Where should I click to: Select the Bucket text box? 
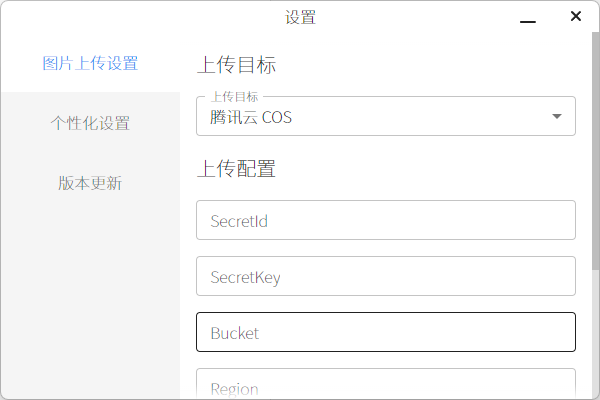point(385,332)
